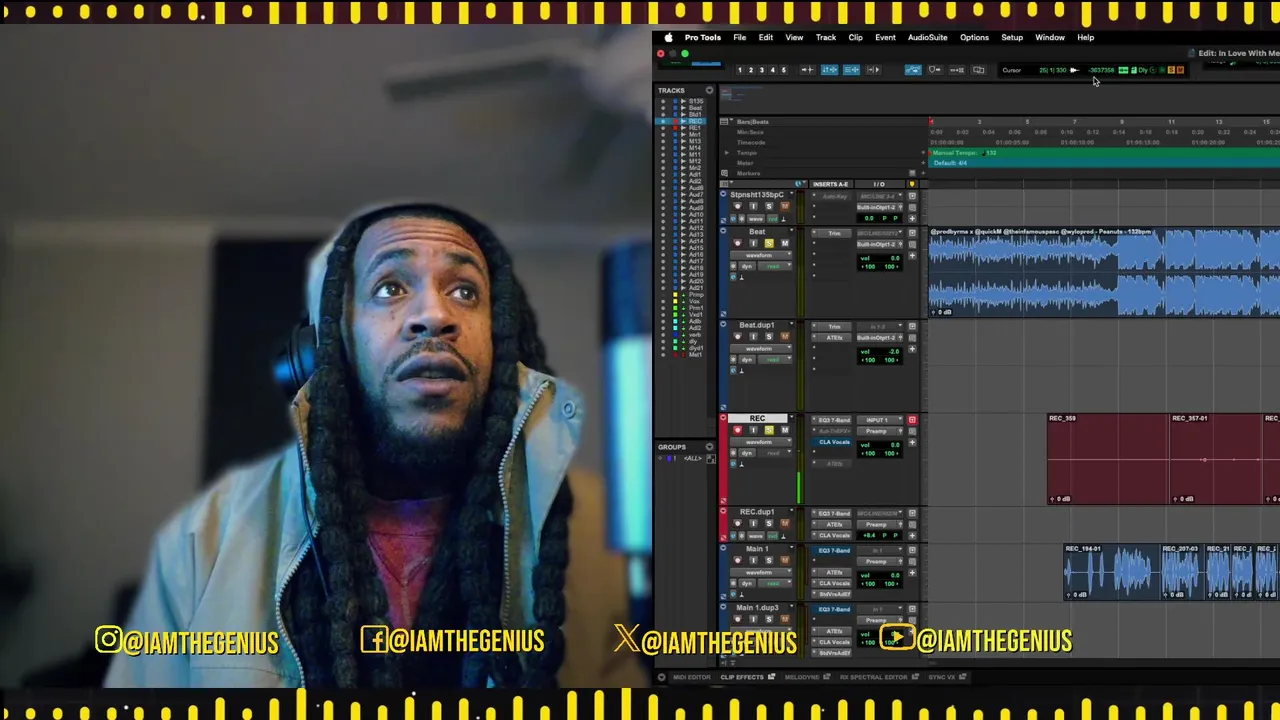Toggle Link Track and Edit Selection icon
The image size is (1280, 720).
851,70
